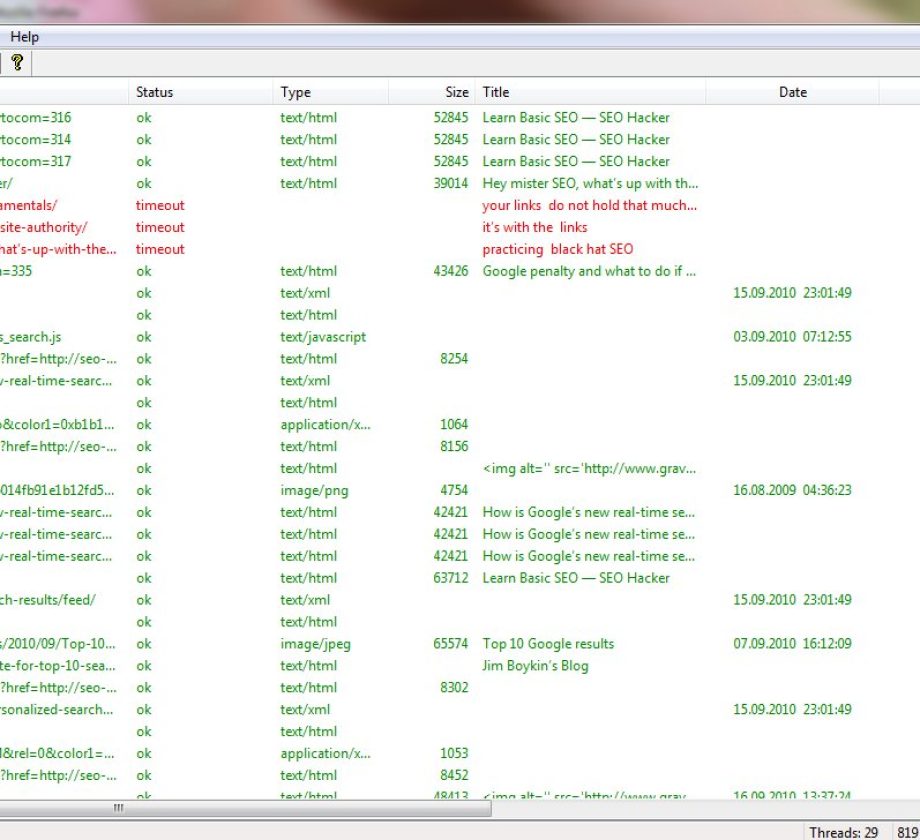
Task: Sort the list by Status column
Action: [x=155, y=92]
